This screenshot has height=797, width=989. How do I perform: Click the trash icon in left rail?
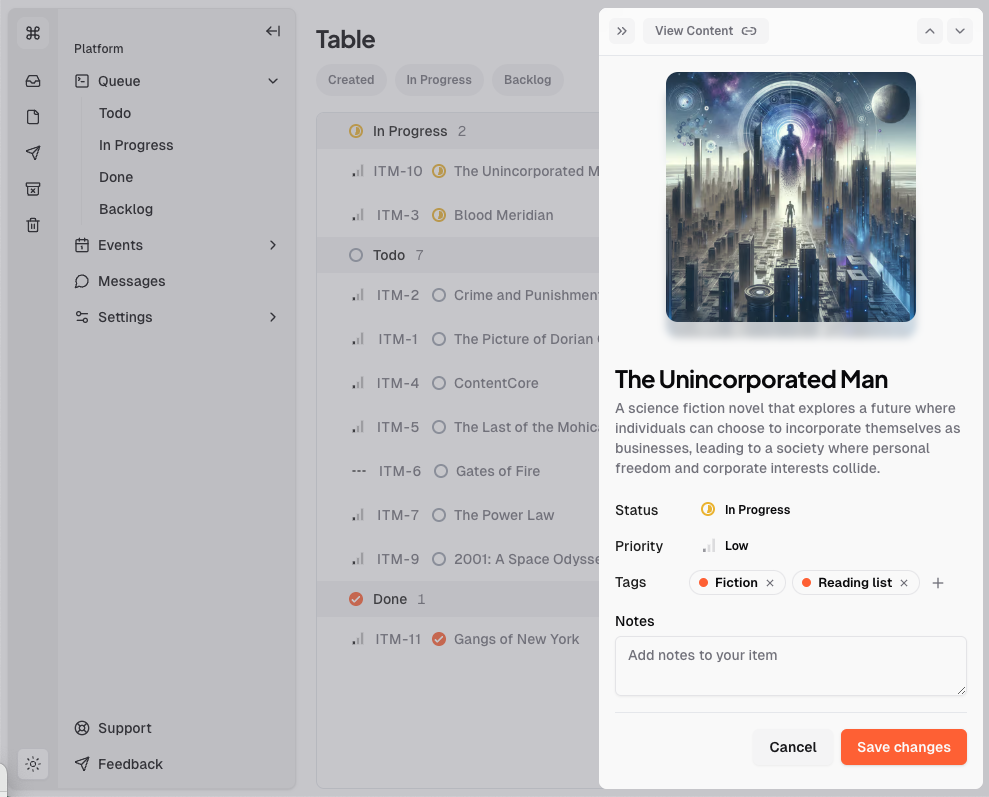point(33,225)
